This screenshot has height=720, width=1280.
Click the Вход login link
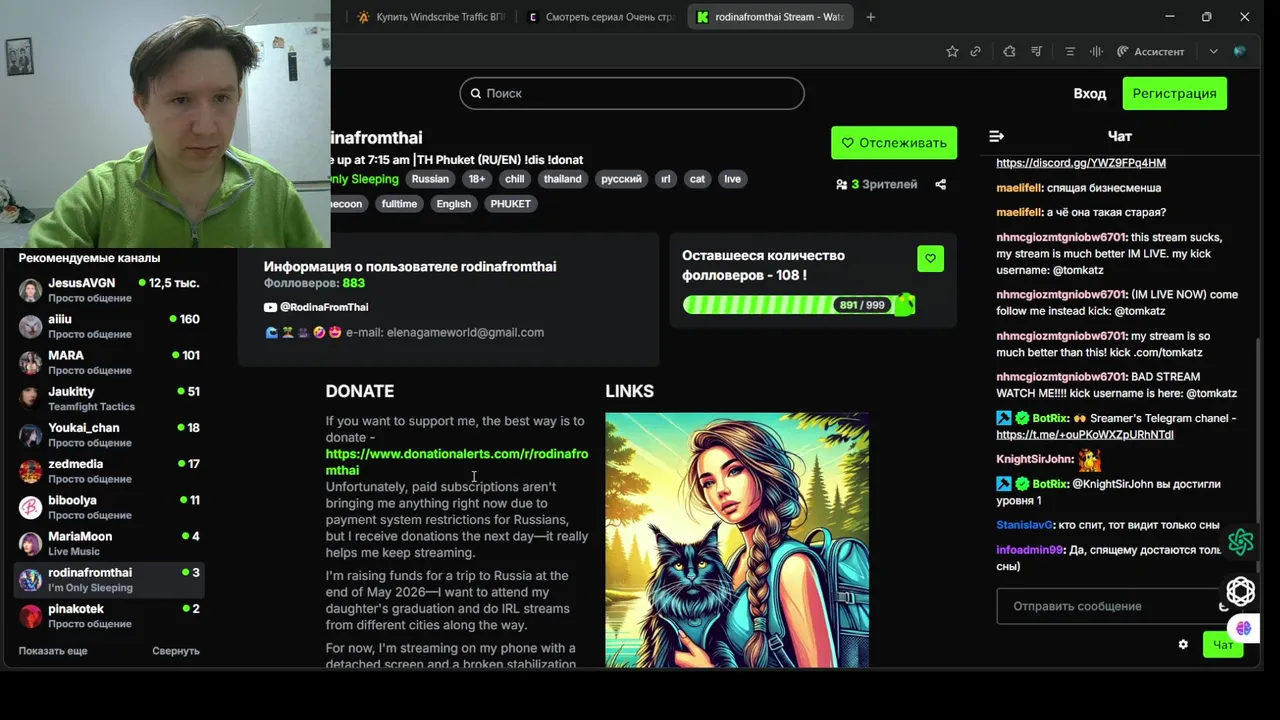(1090, 93)
